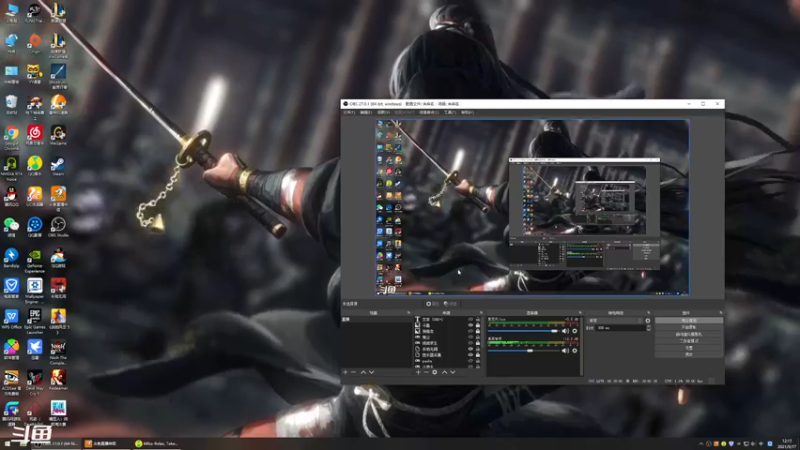
Task: Move scene up in Scenes list
Action: [x=363, y=372]
